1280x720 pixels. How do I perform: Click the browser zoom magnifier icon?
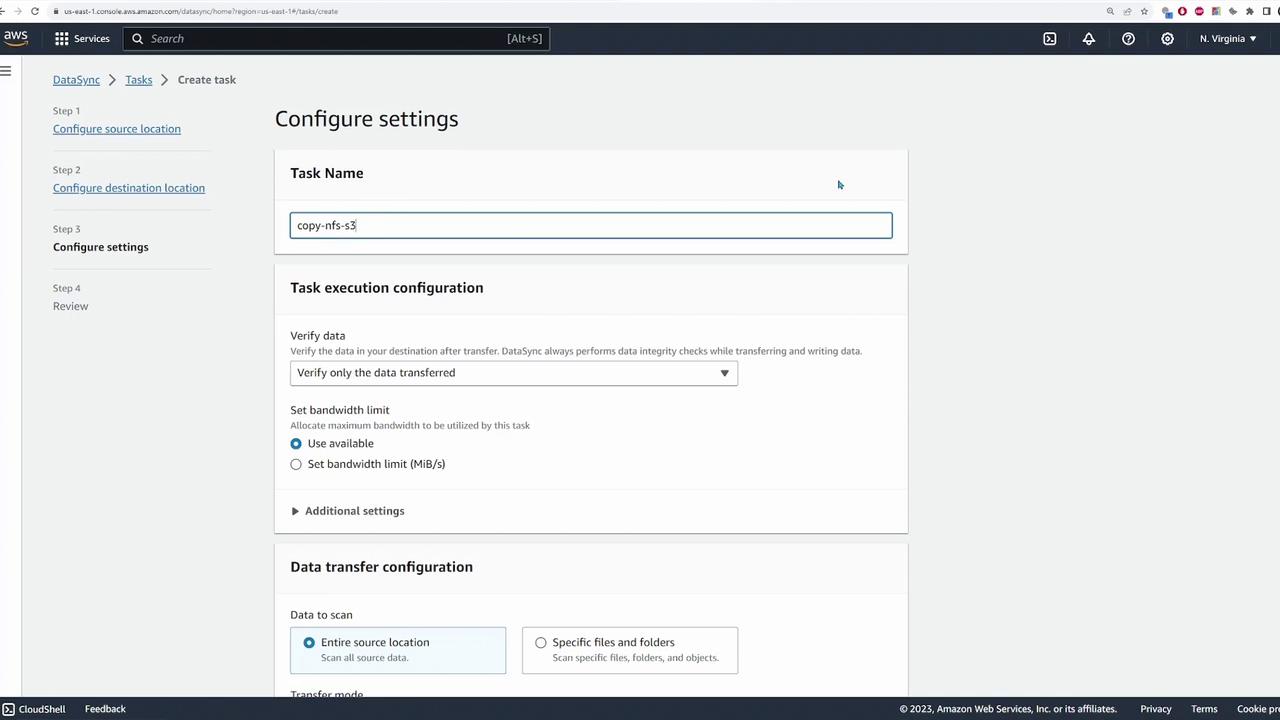(x=1110, y=11)
